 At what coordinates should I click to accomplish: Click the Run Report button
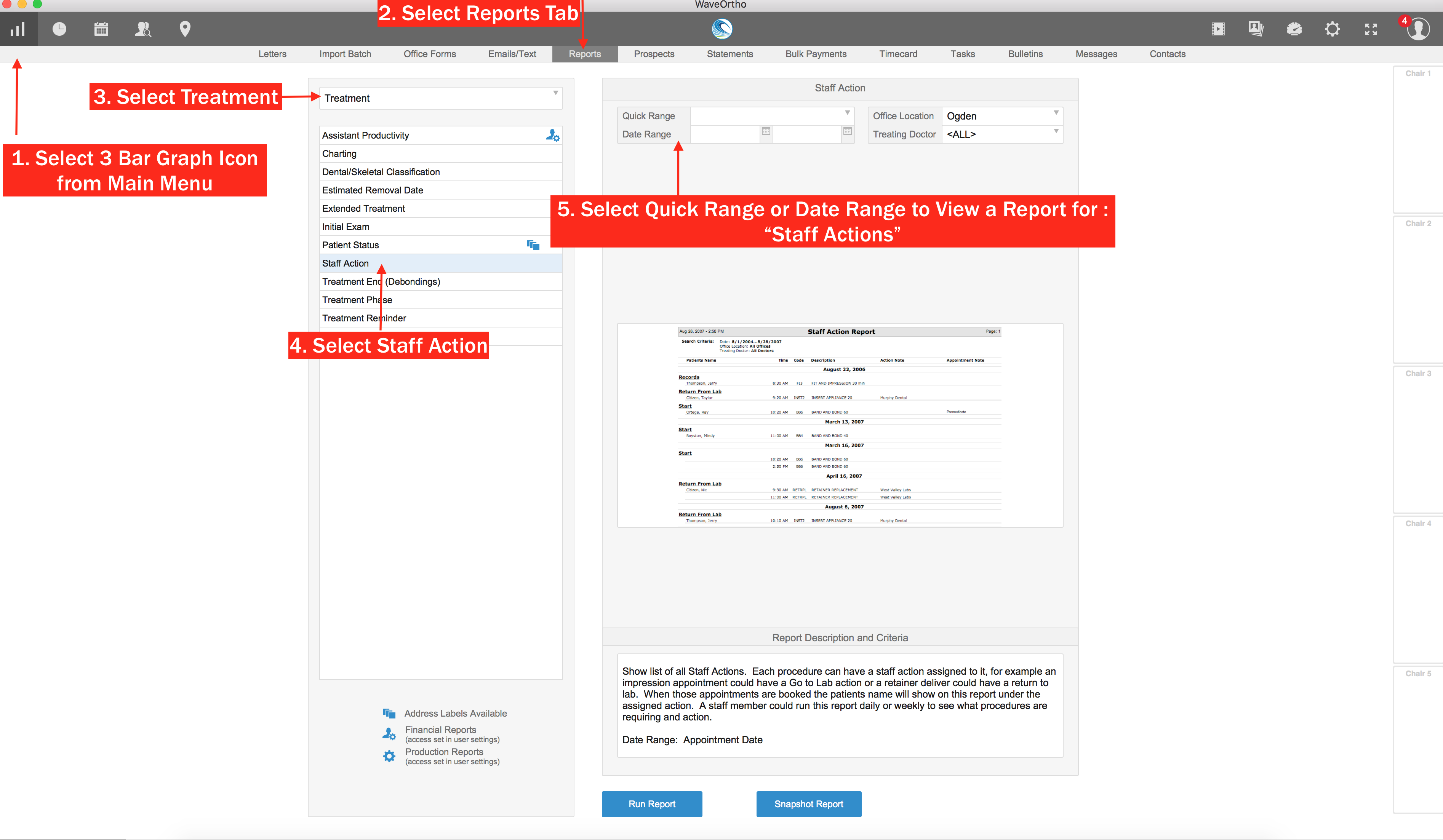tap(652, 804)
